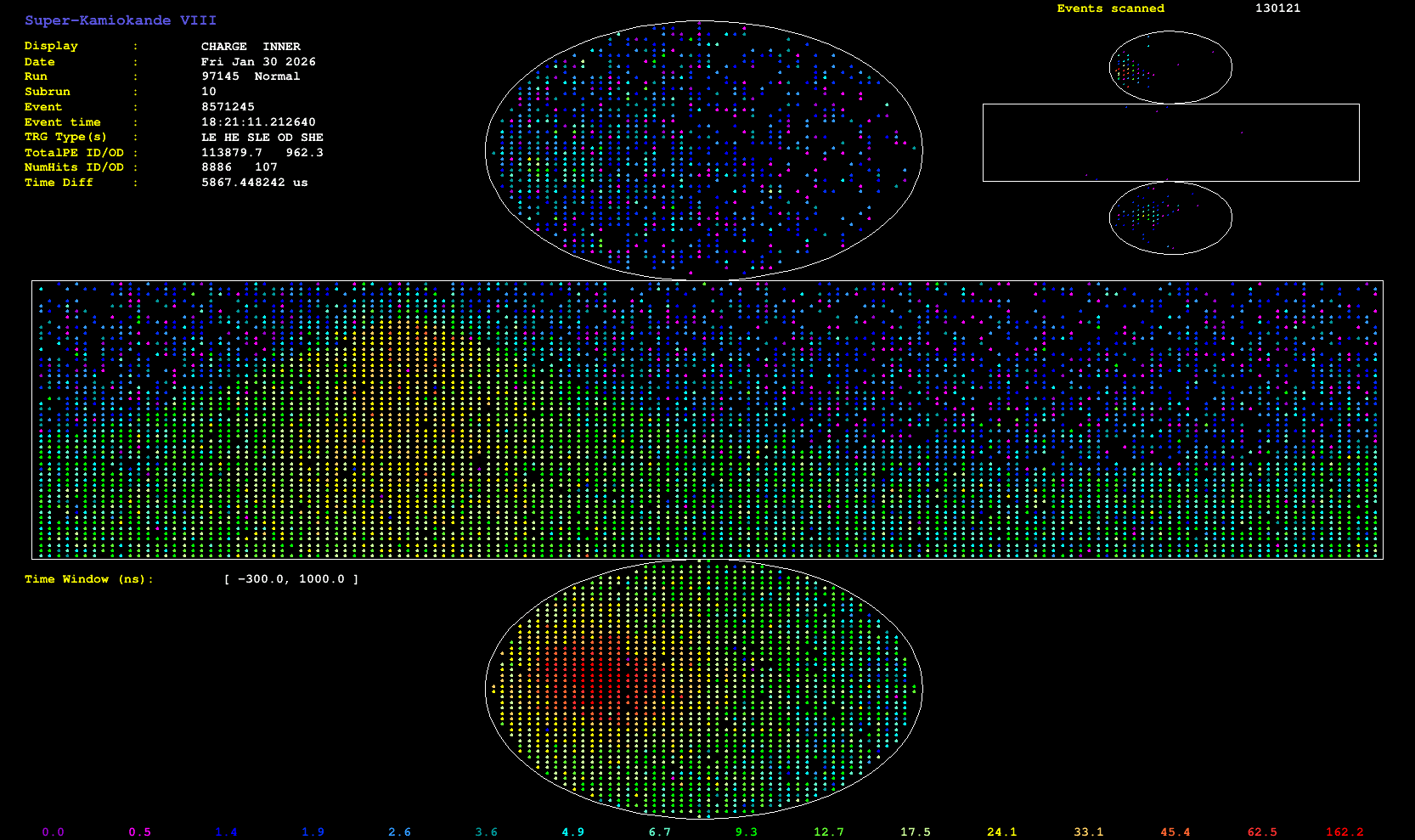Screen dimensions: 1415x840
Task: Click the TotalPE ID/OD label
Action: tap(74, 153)
